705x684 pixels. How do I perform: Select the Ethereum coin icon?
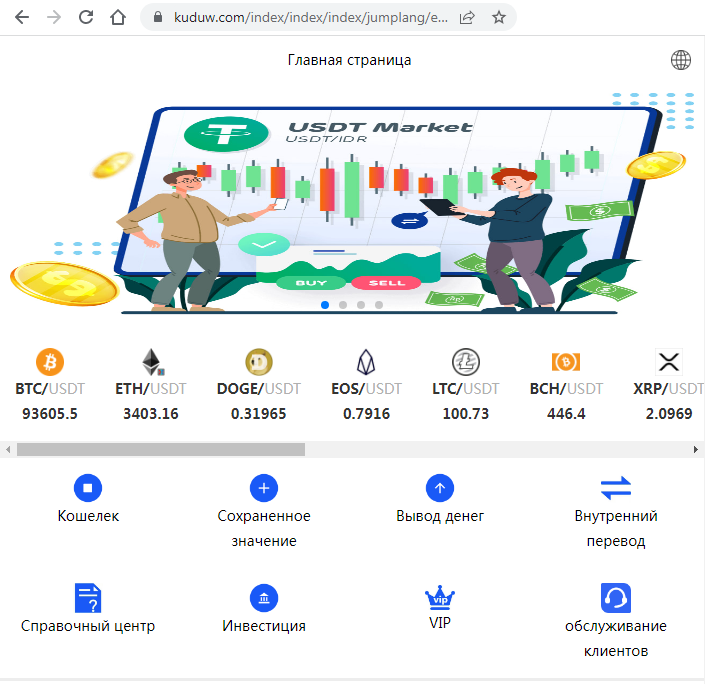(x=152, y=362)
